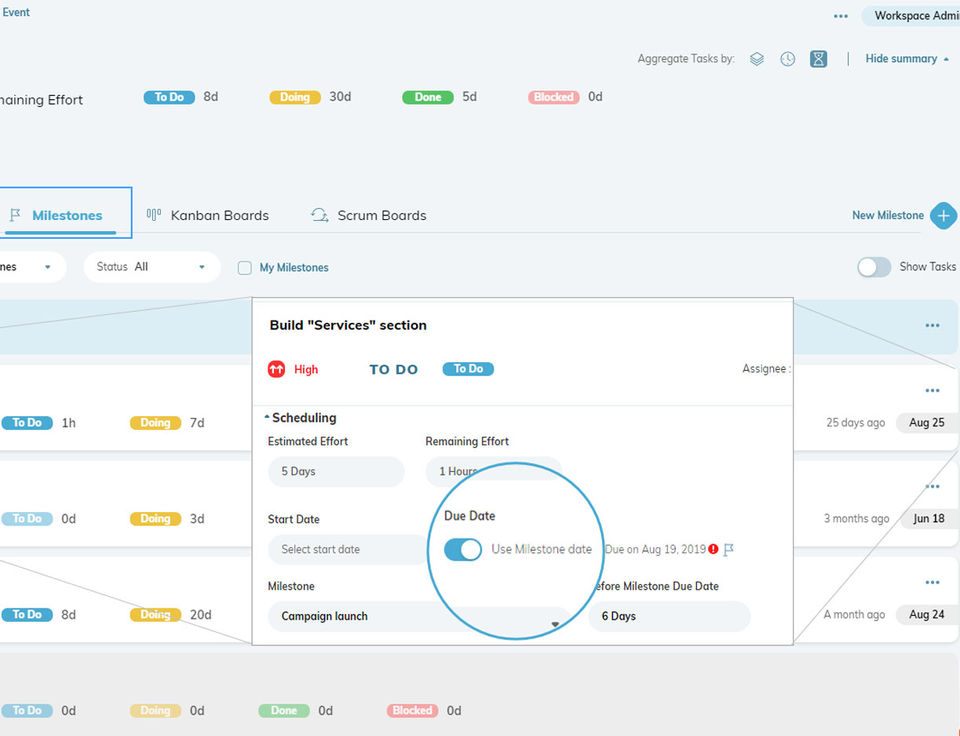Aggregate tasks by clock icon
The width and height of the screenshot is (960, 736).
tap(787, 59)
